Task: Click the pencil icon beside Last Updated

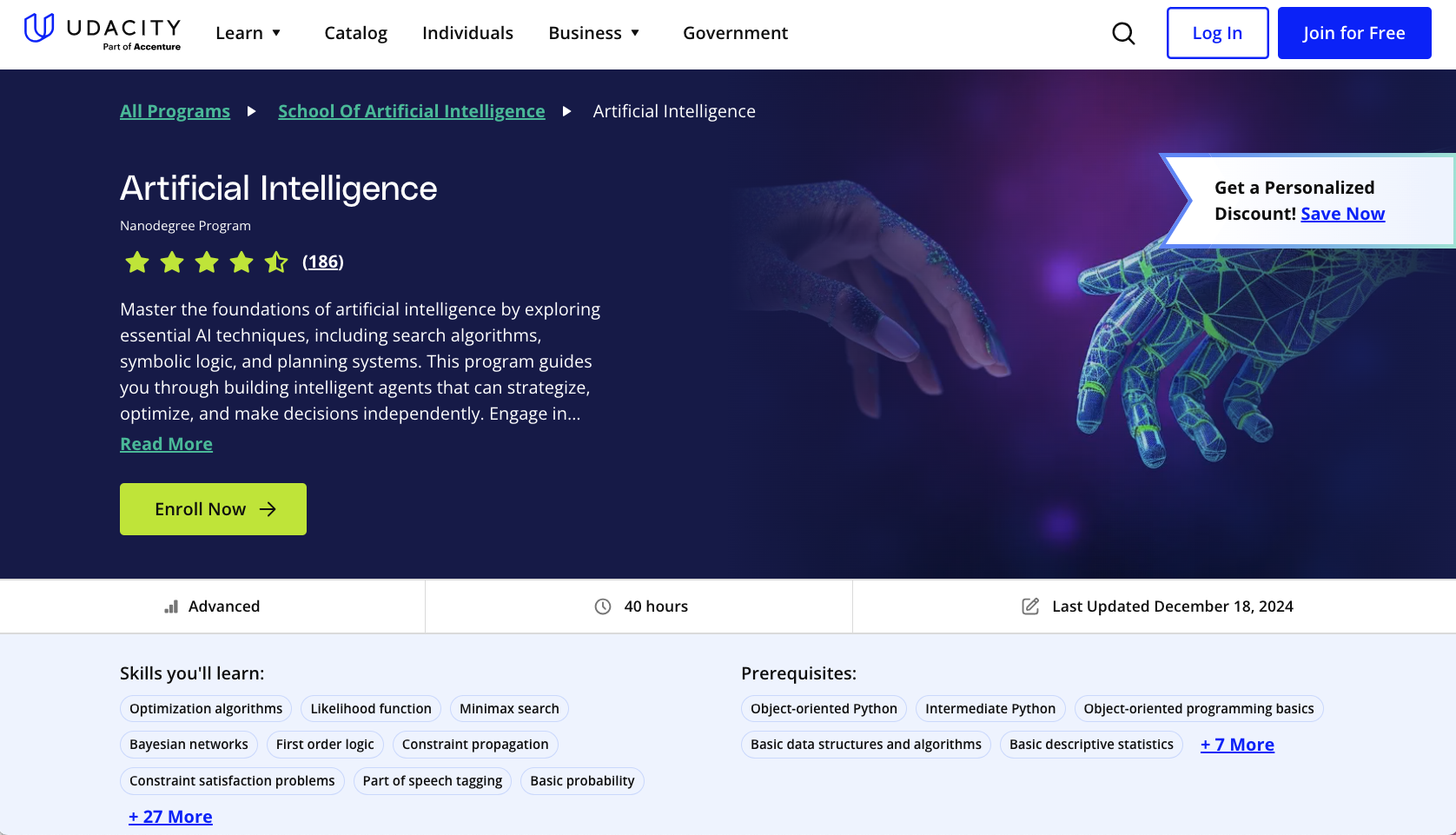Action: [1030, 606]
